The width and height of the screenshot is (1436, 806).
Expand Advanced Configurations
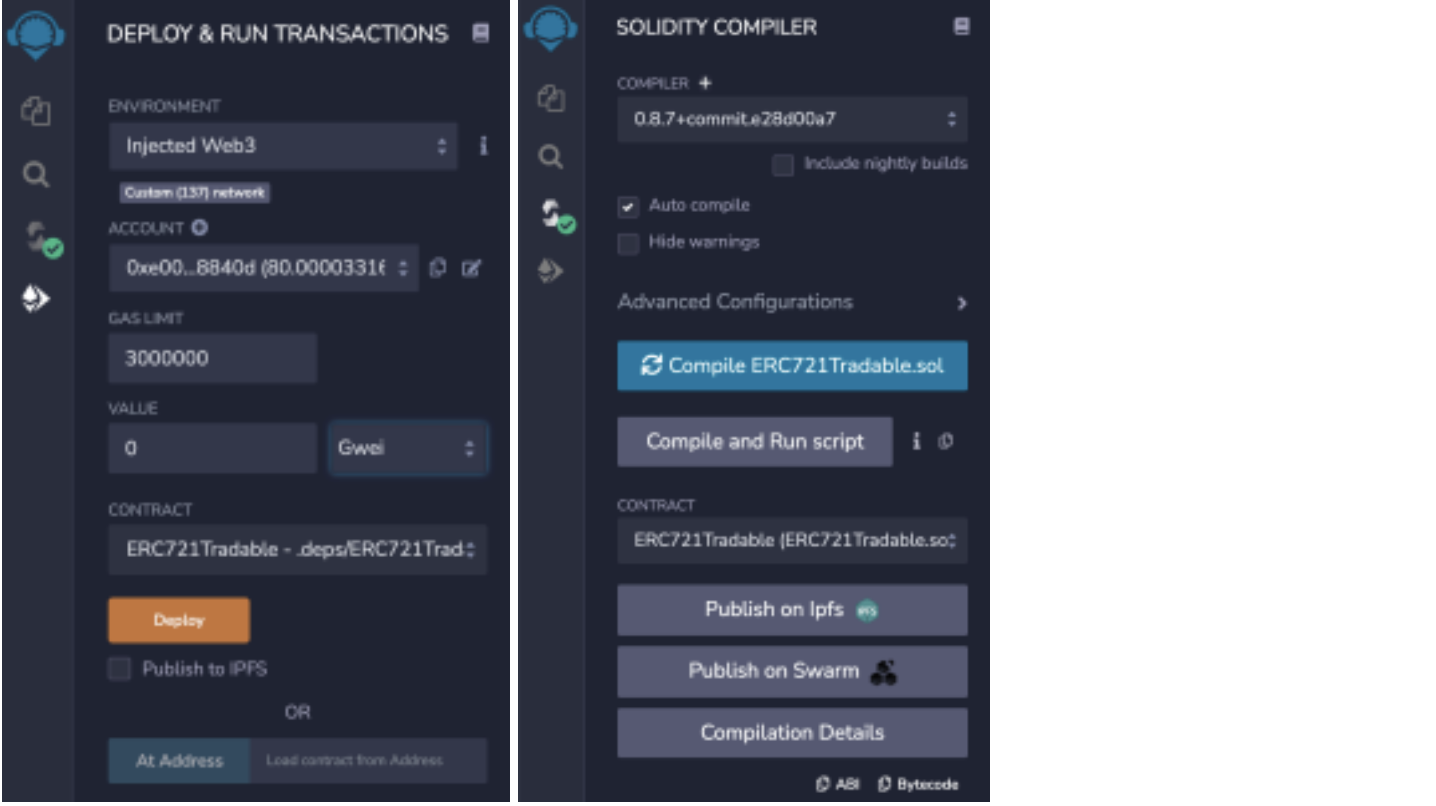tap(736, 301)
